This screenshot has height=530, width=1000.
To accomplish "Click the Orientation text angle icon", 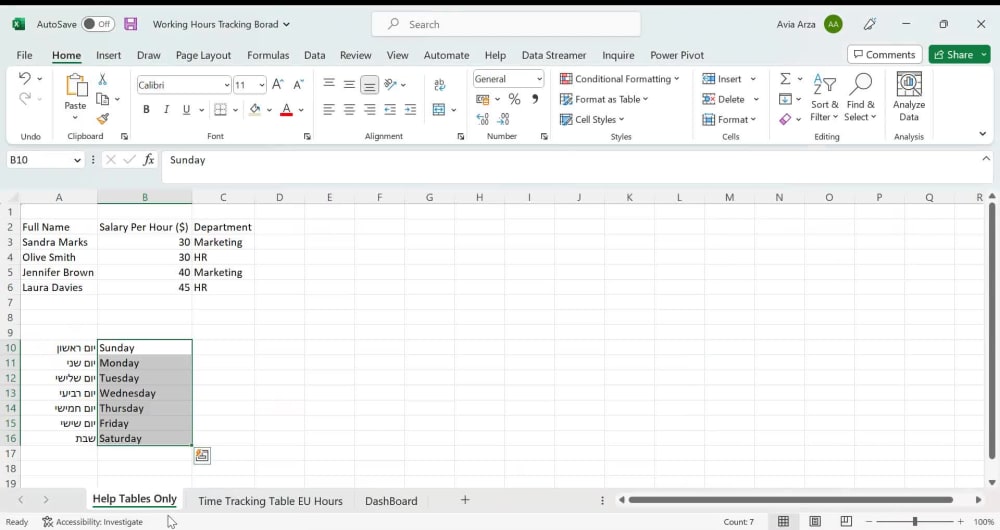I will (391, 84).
